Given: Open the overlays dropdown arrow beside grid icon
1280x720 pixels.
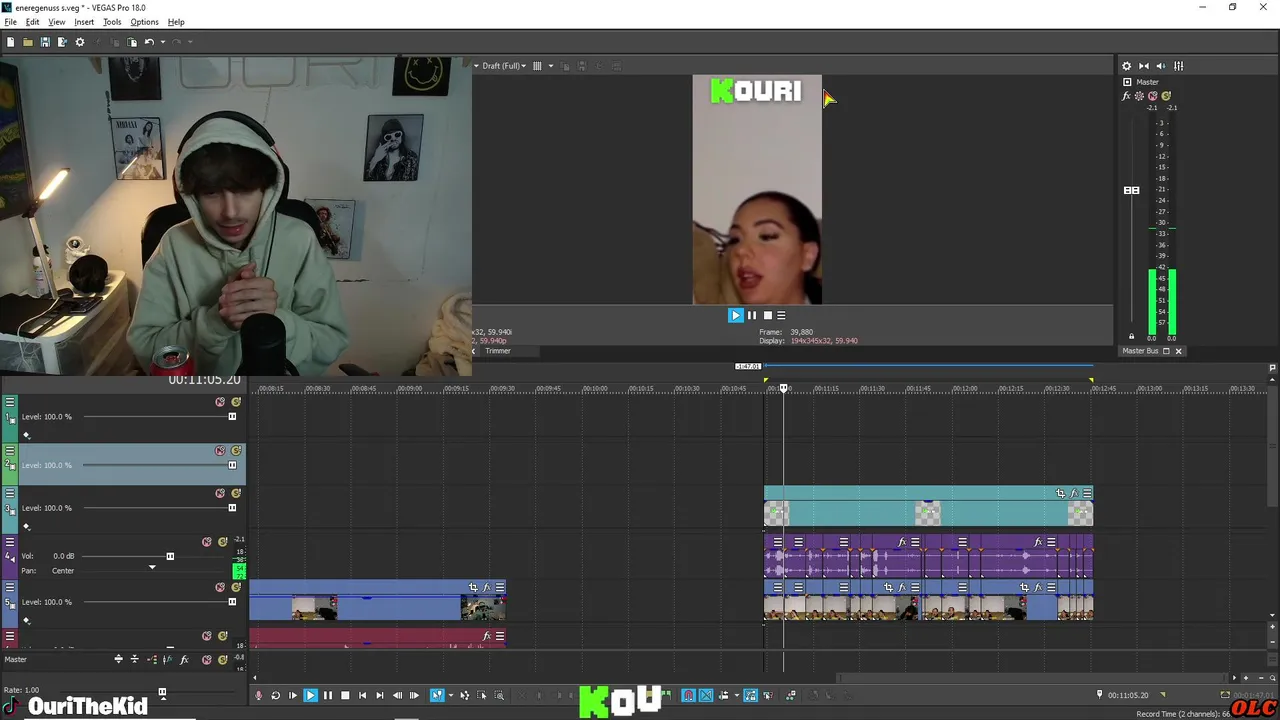Looking at the screenshot, I should coord(550,66).
